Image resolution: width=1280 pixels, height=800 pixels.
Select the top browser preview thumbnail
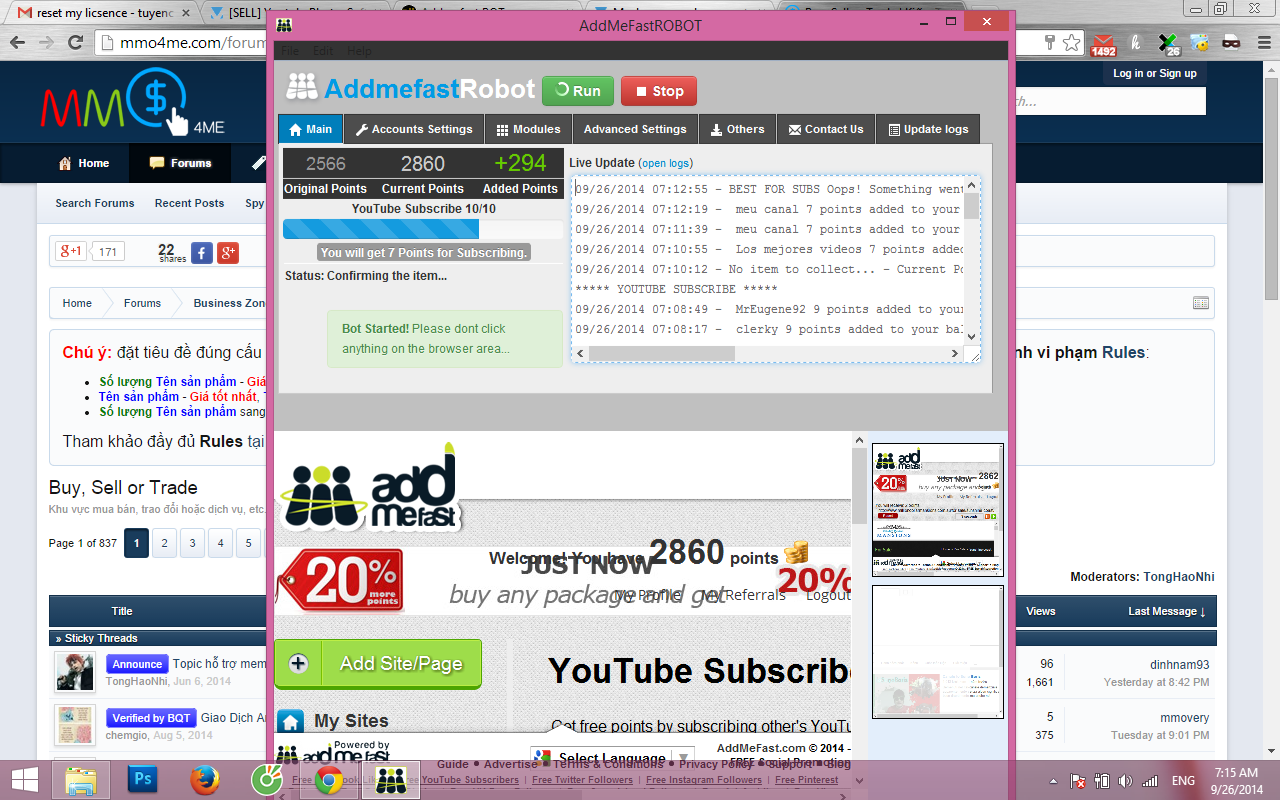pyautogui.click(x=938, y=510)
